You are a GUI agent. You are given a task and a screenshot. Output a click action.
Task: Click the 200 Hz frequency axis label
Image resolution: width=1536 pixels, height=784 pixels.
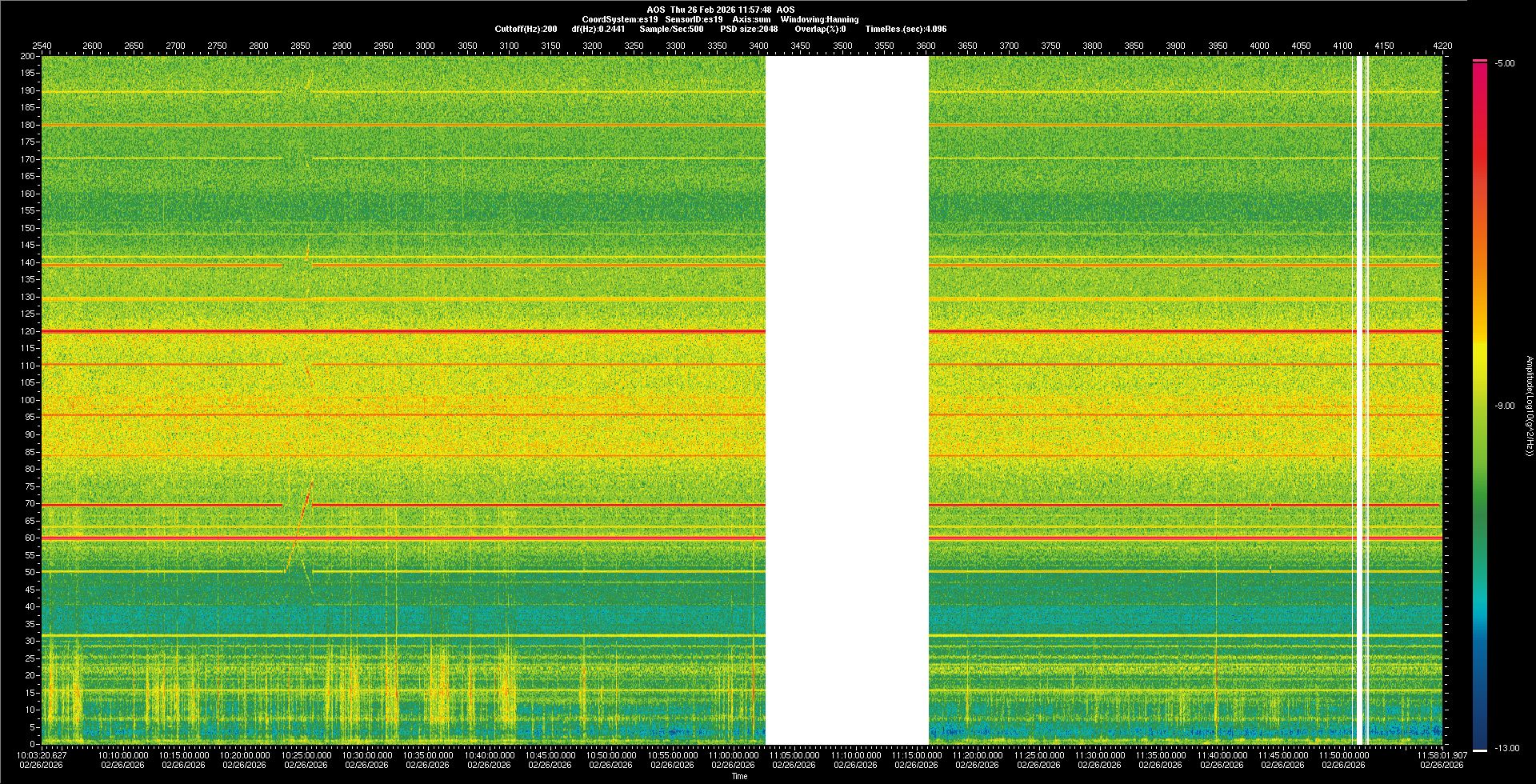tap(27, 57)
